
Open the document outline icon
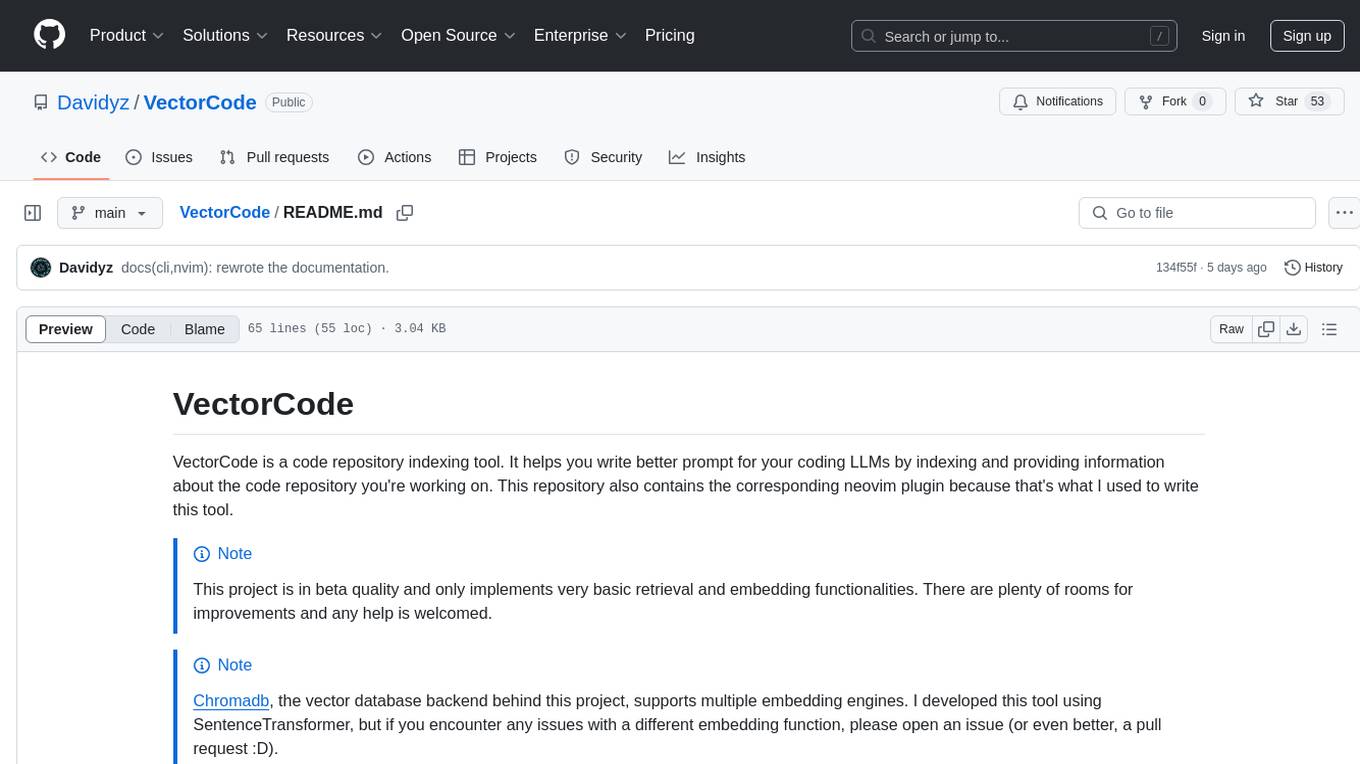1329,329
